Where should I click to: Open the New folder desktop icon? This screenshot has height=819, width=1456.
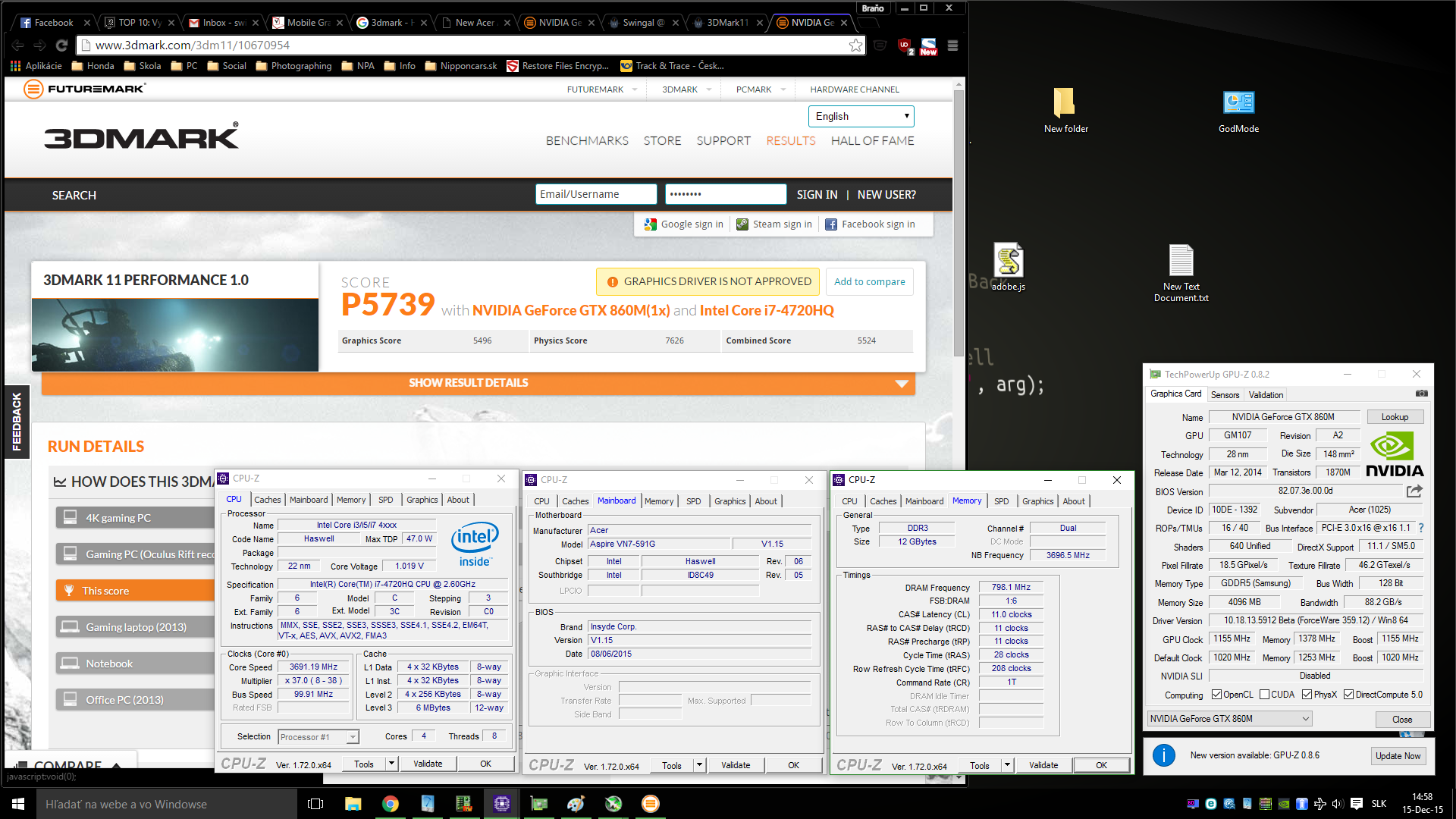(1065, 110)
